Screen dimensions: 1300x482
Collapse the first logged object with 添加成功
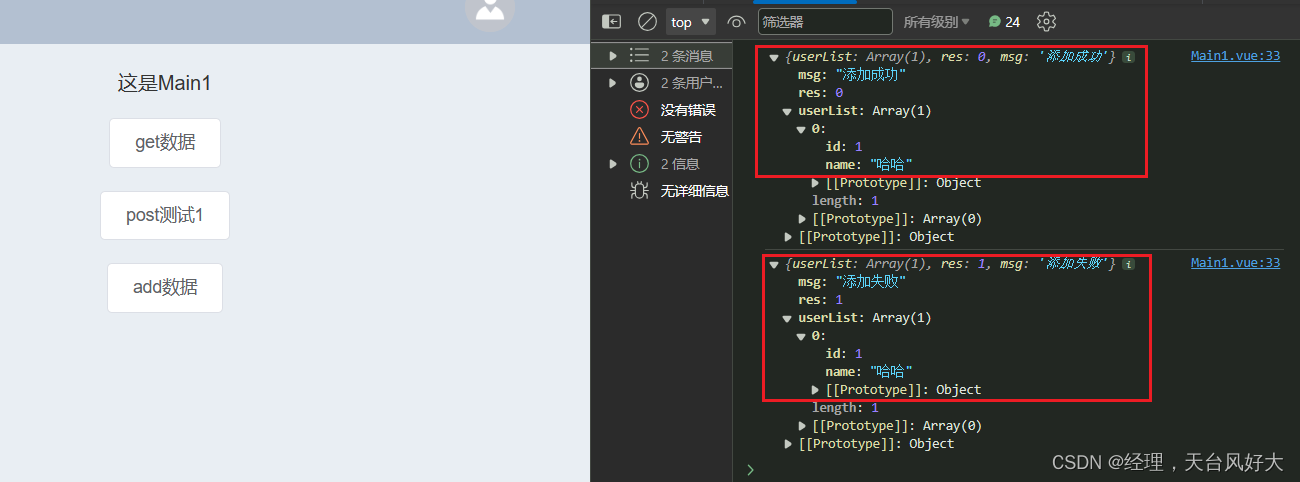coord(774,57)
